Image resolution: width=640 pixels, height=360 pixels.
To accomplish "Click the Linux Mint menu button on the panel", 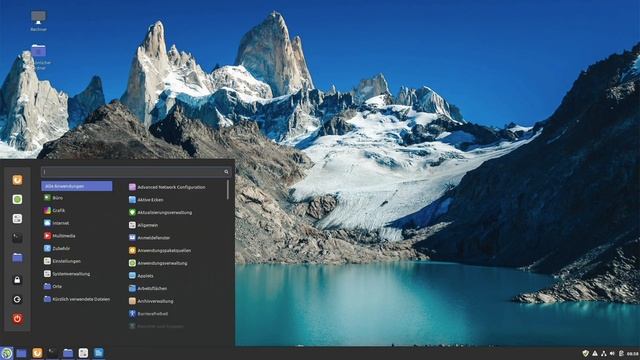I will tap(6, 353).
